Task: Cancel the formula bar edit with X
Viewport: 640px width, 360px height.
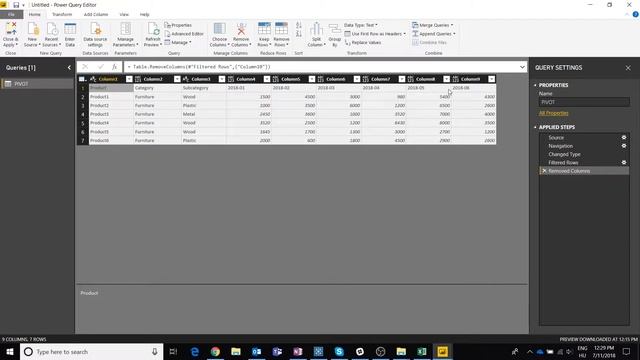Action: coord(85,67)
